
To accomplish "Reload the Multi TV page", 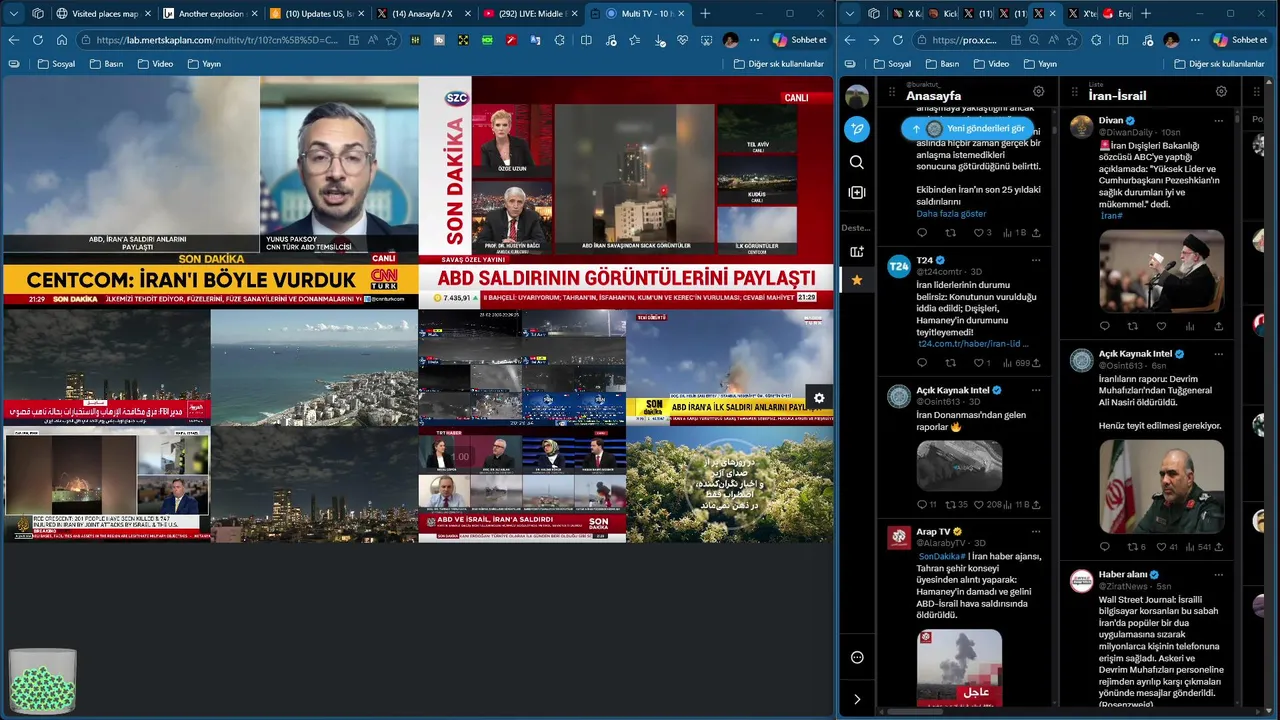I will click(x=38, y=40).
